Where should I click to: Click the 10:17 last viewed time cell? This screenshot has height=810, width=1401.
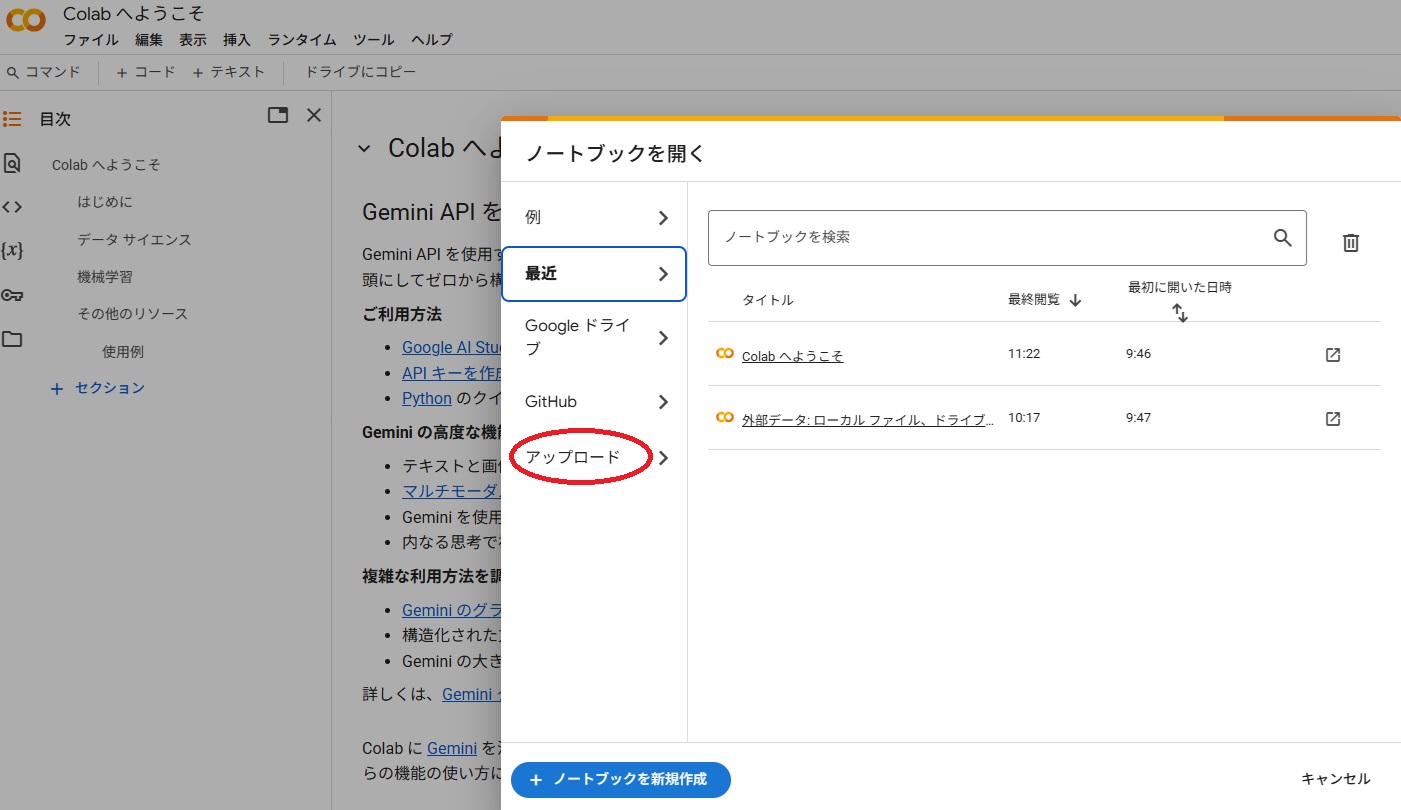(1024, 418)
